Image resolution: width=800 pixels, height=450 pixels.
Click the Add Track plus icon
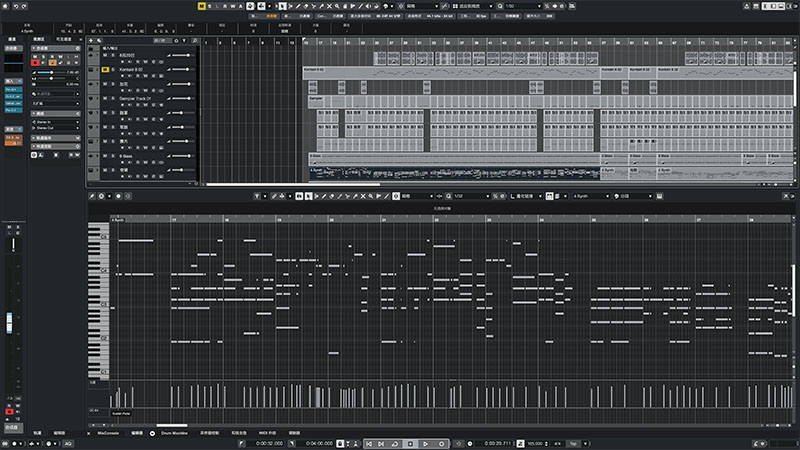point(91,40)
